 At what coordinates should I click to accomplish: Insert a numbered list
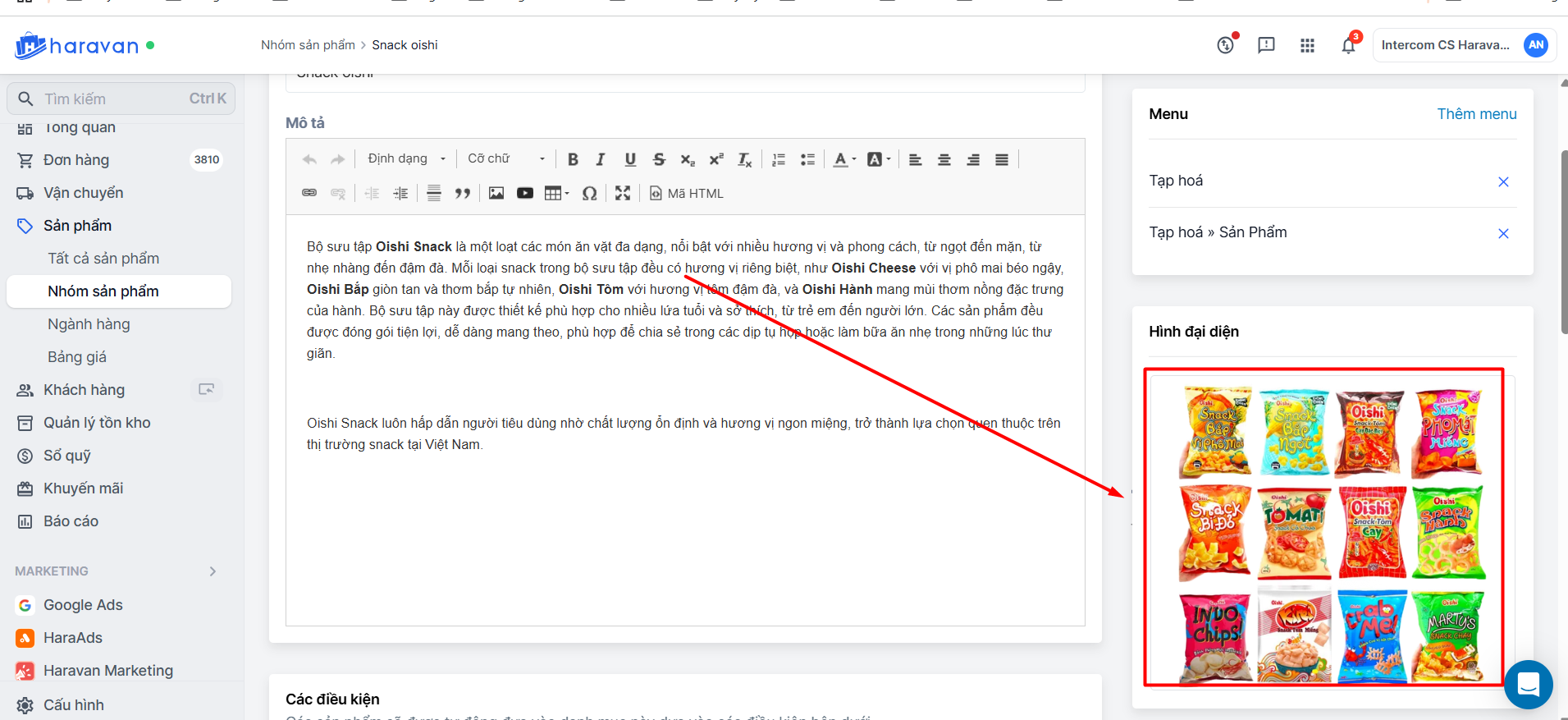pos(779,159)
